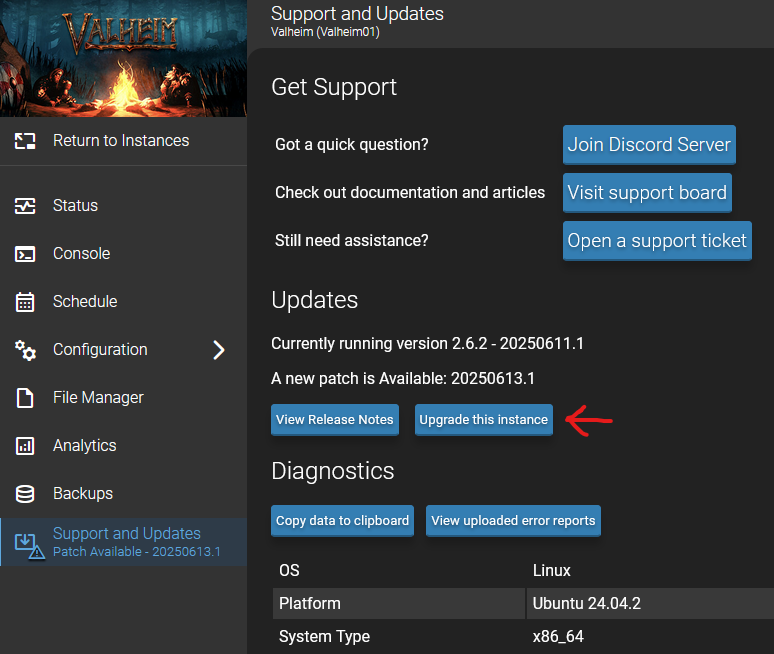Expand the Configuration submenu chevron
Screen dimensions: 774x654
[x=219, y=350]
